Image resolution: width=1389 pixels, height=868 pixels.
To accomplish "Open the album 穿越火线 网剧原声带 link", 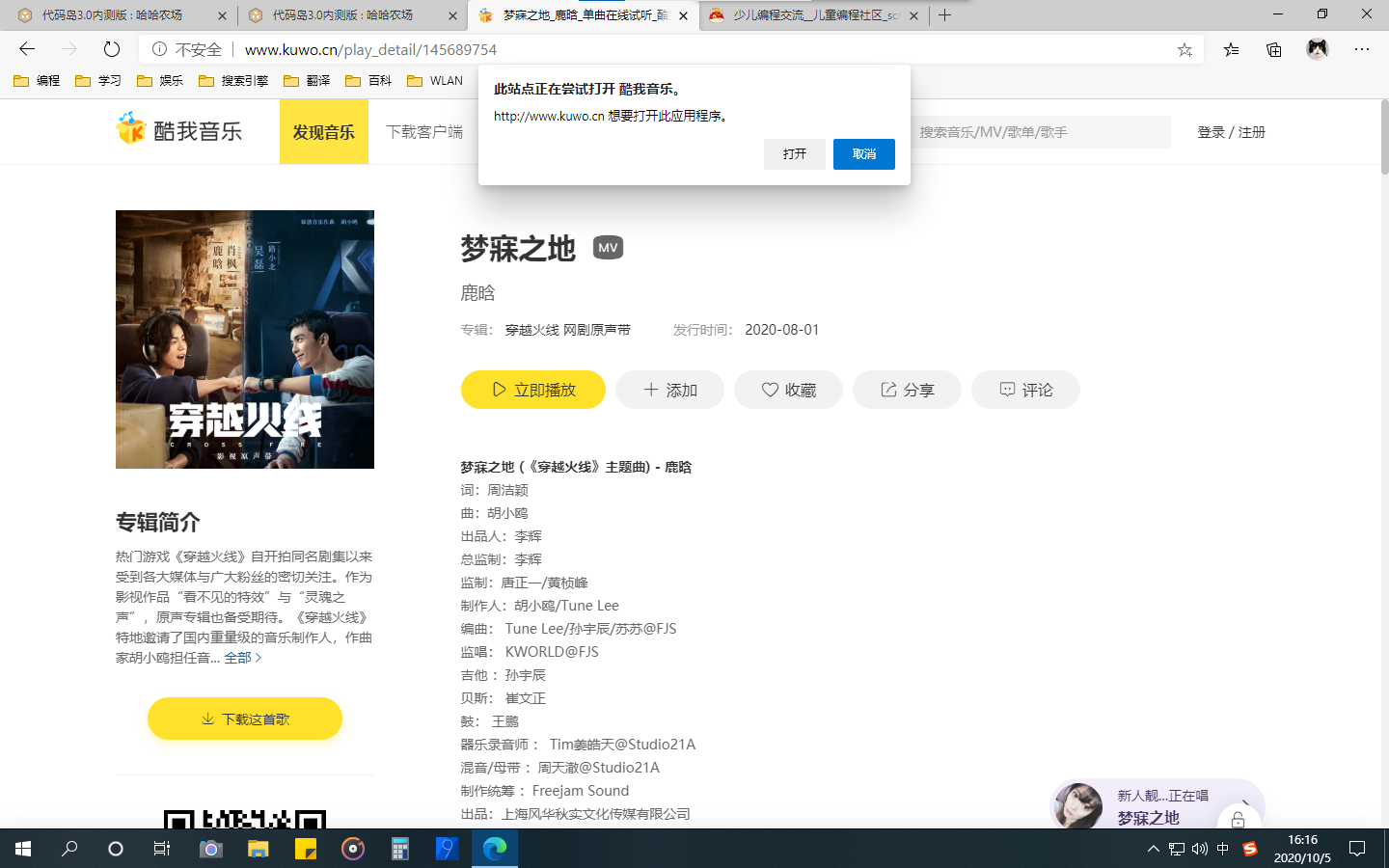I will tap(568, 330).
